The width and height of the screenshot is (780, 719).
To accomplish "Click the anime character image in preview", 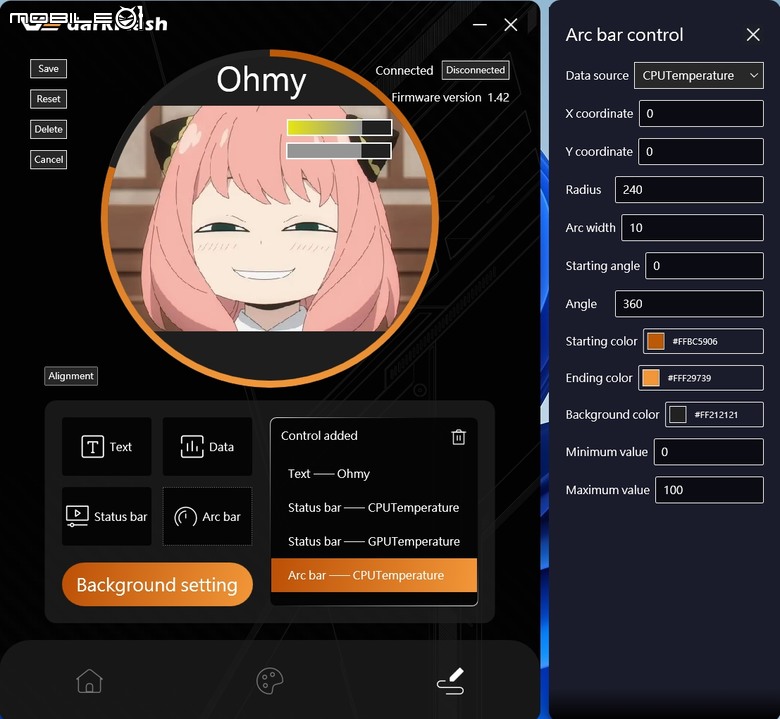I will (x=270, y=218).
